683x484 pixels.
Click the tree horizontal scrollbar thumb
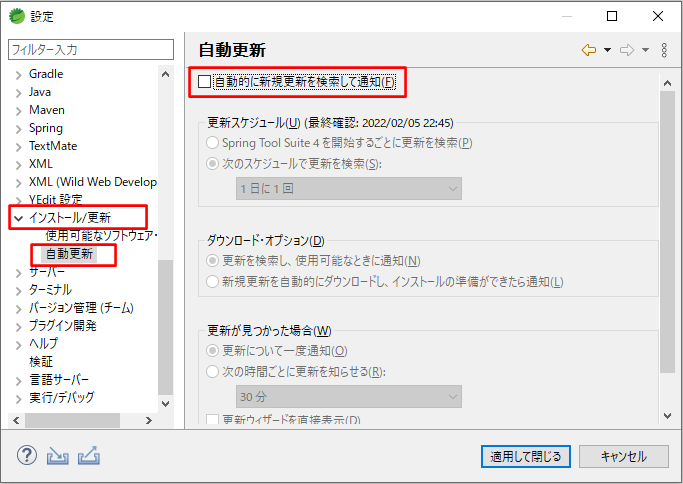point(72,420)
